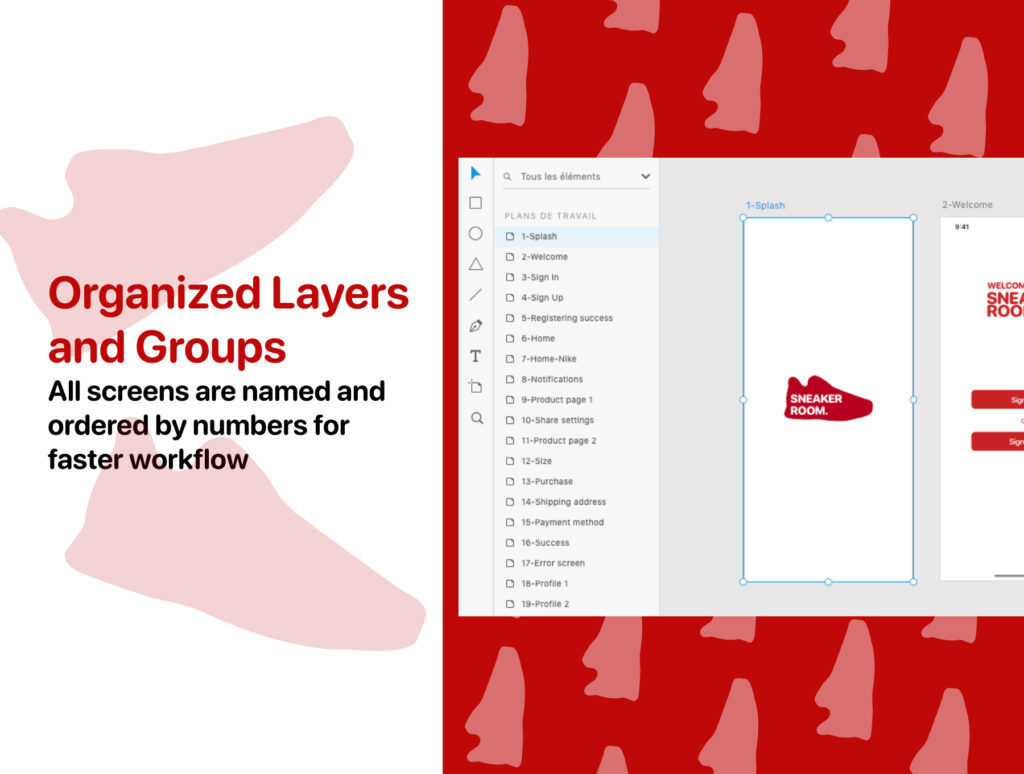This screenshot has width=1024, height=774.
Task: Select the 2-Welcome artboard layer
Action: click(x=576, y=257)
